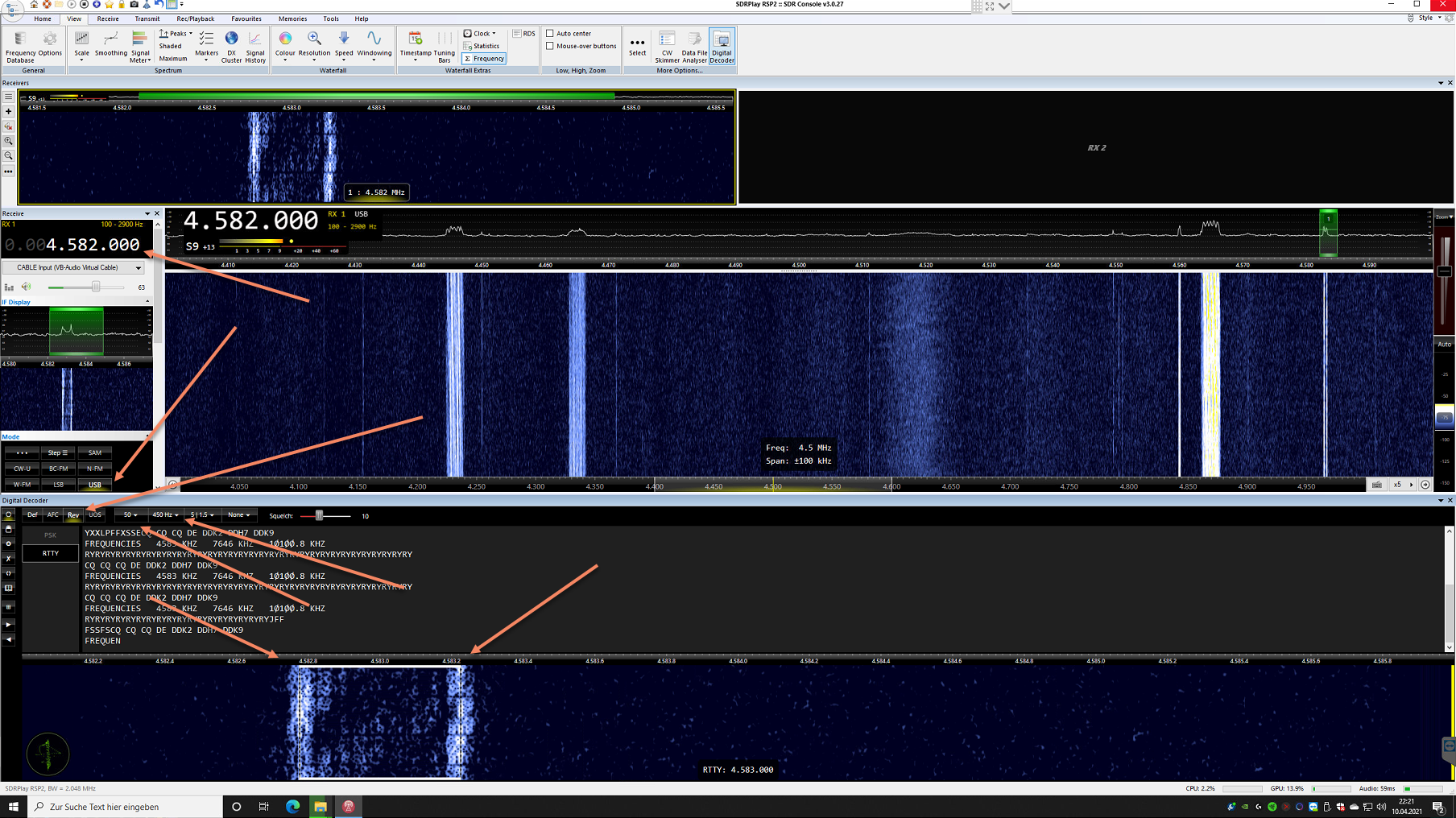Viewport: 1456px width, 818px height.
Task: Open the Data File Analyser
Action: pyautogui.click(x=694, y=47)
